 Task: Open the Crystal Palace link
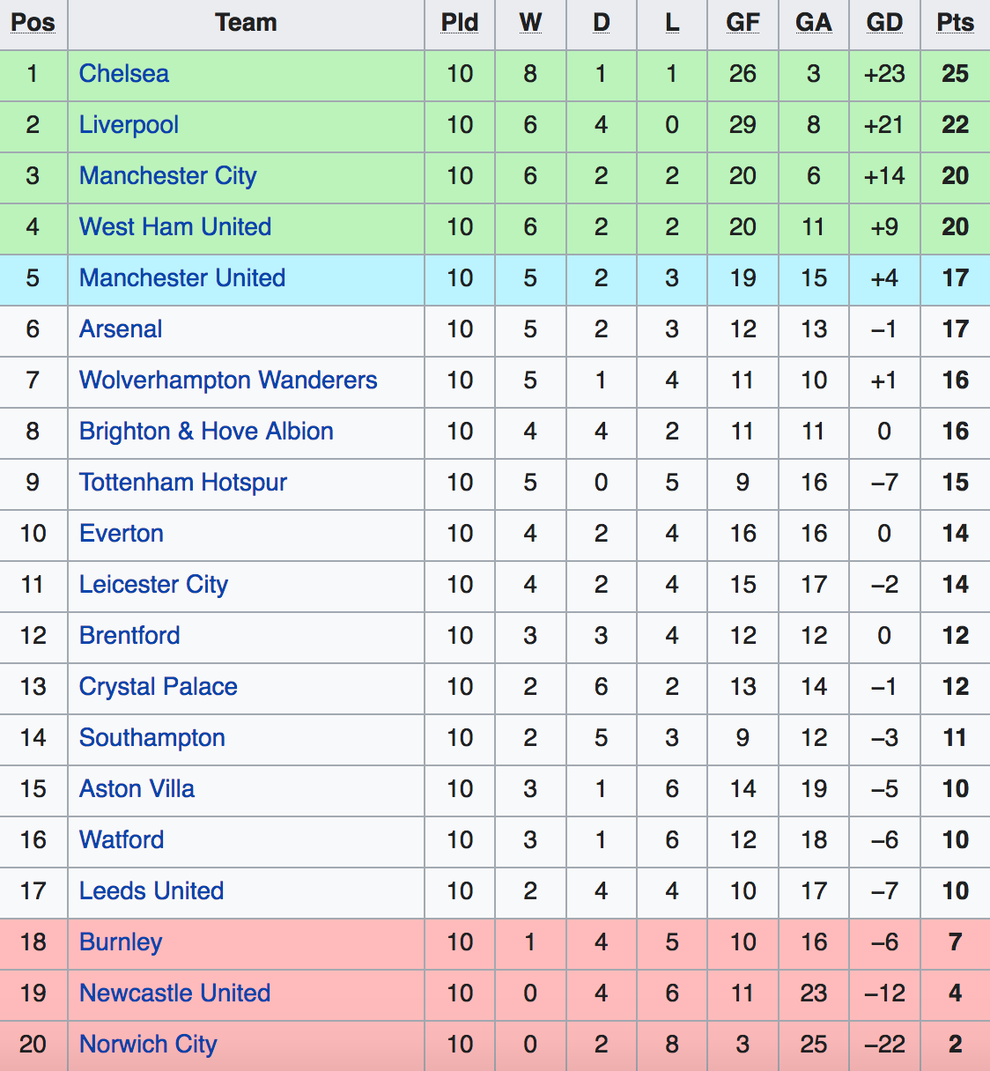click(158, 687)
